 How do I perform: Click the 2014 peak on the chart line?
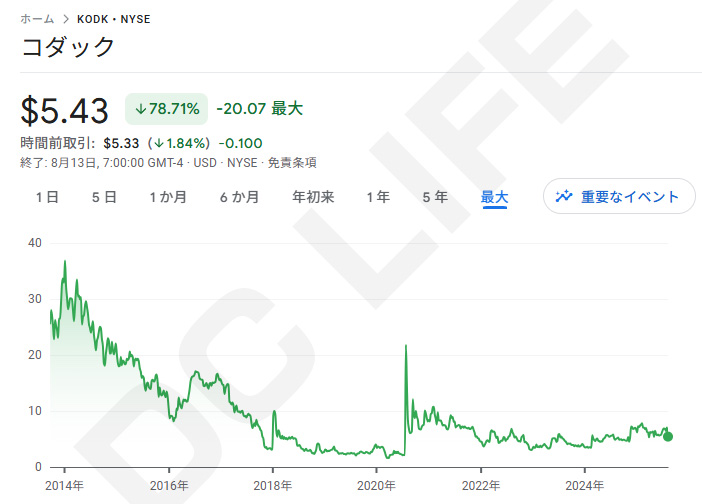65,261
